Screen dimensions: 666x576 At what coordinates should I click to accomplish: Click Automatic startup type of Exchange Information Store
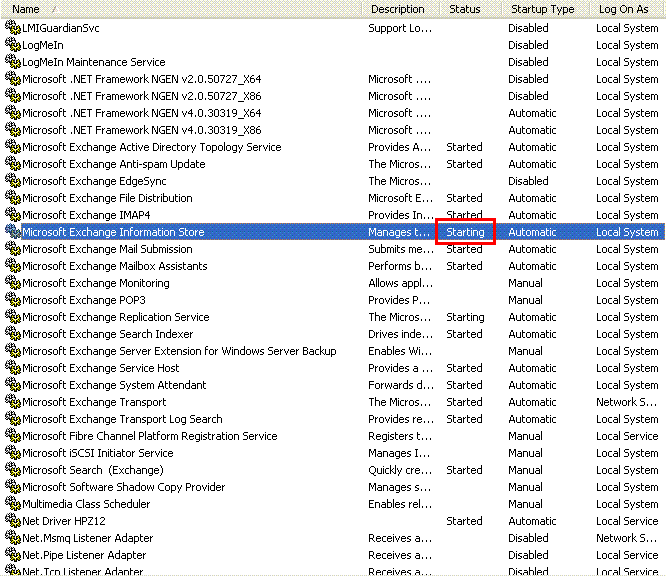(532, 232)
